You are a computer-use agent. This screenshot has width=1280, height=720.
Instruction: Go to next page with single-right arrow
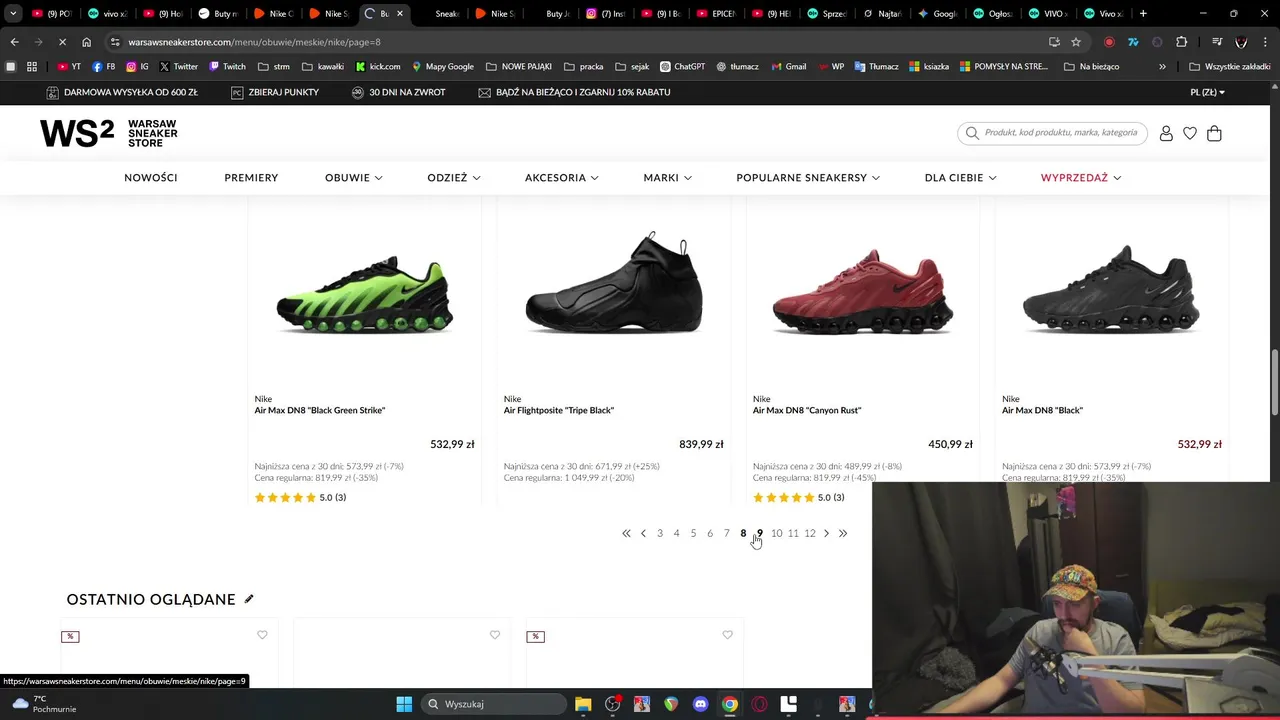tap(826, 533)
